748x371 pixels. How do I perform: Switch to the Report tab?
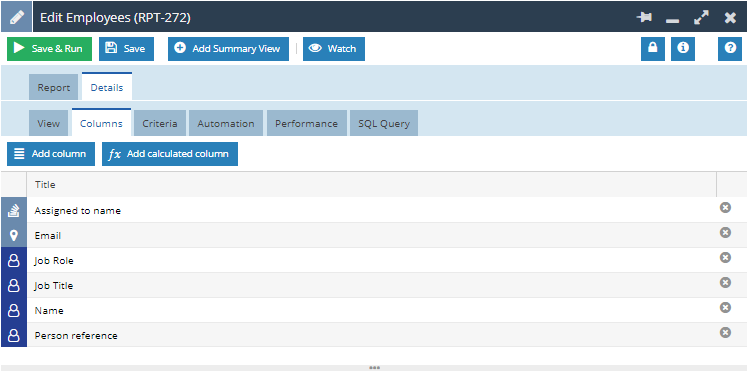(53, 88)
